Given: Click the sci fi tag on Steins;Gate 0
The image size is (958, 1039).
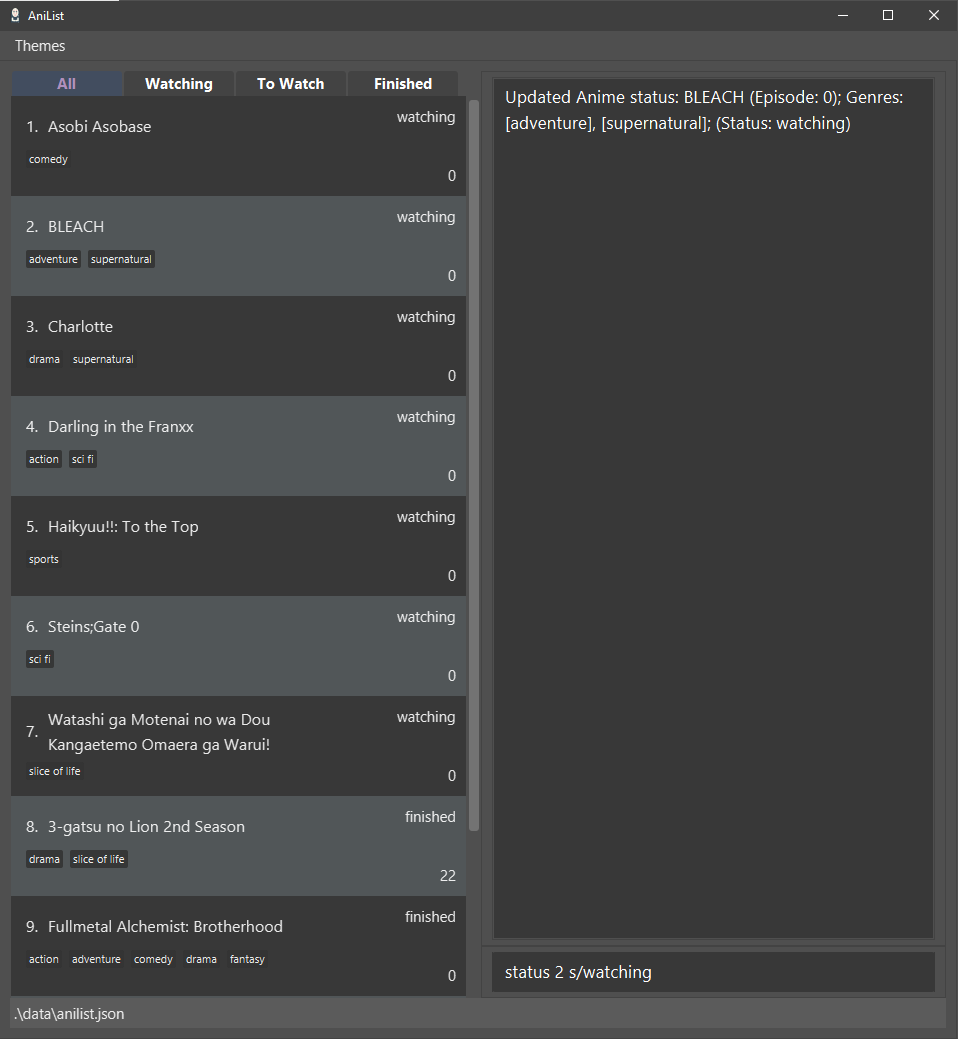Looking at the screenshot, I should tap(40, 659).
